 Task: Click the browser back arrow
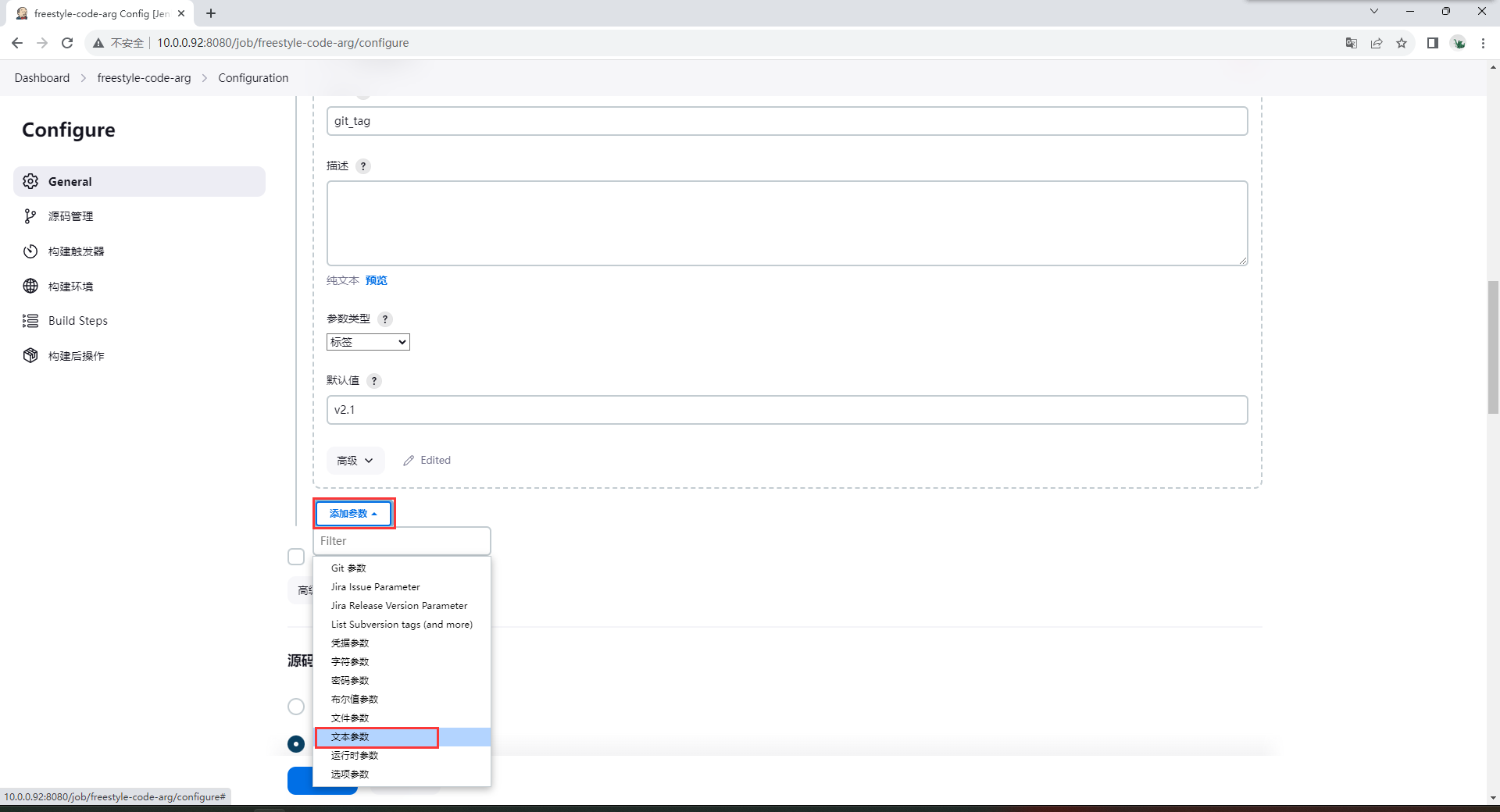click(17, 43)
